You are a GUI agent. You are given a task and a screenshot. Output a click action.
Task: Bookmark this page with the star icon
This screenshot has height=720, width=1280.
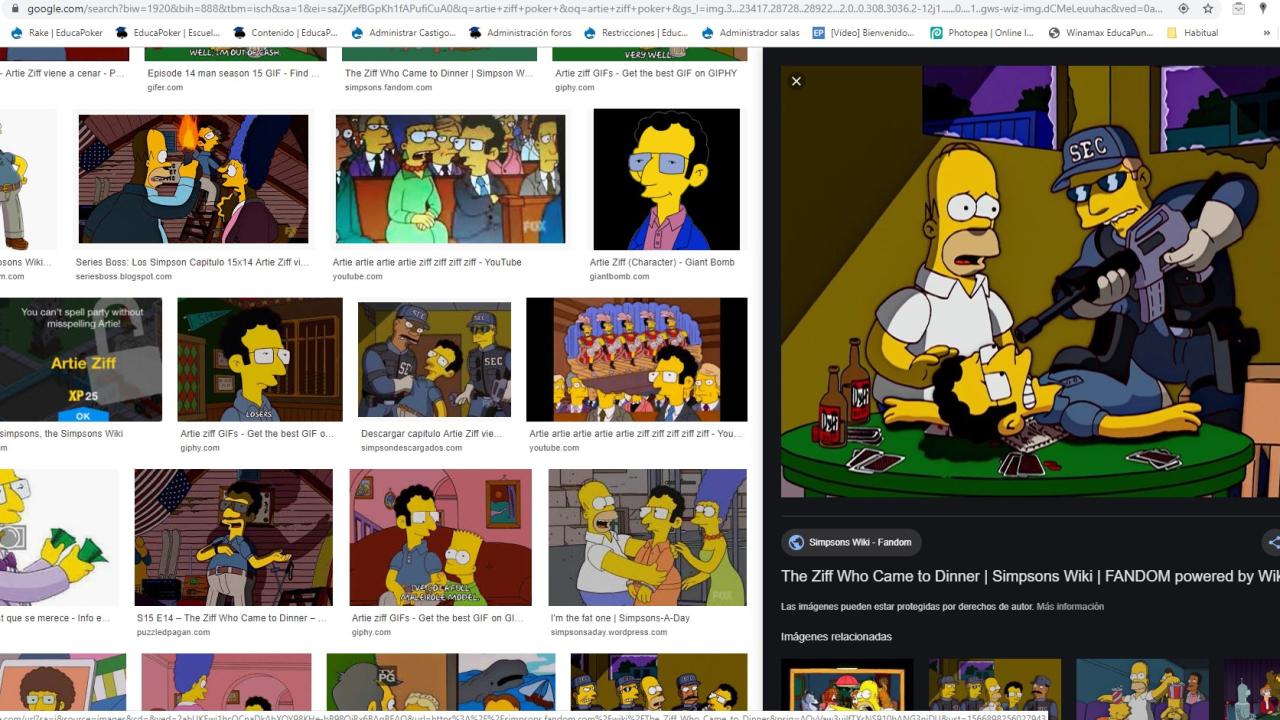coord(1208,8)
